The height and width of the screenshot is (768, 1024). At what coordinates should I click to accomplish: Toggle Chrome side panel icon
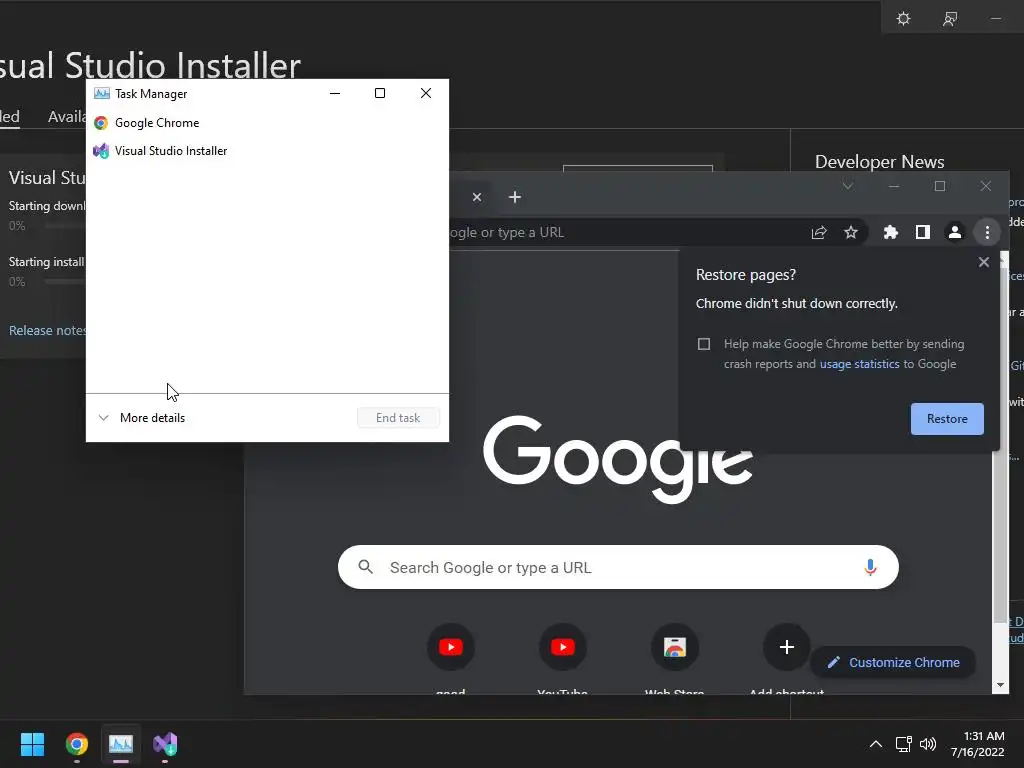tap(922, 232)
